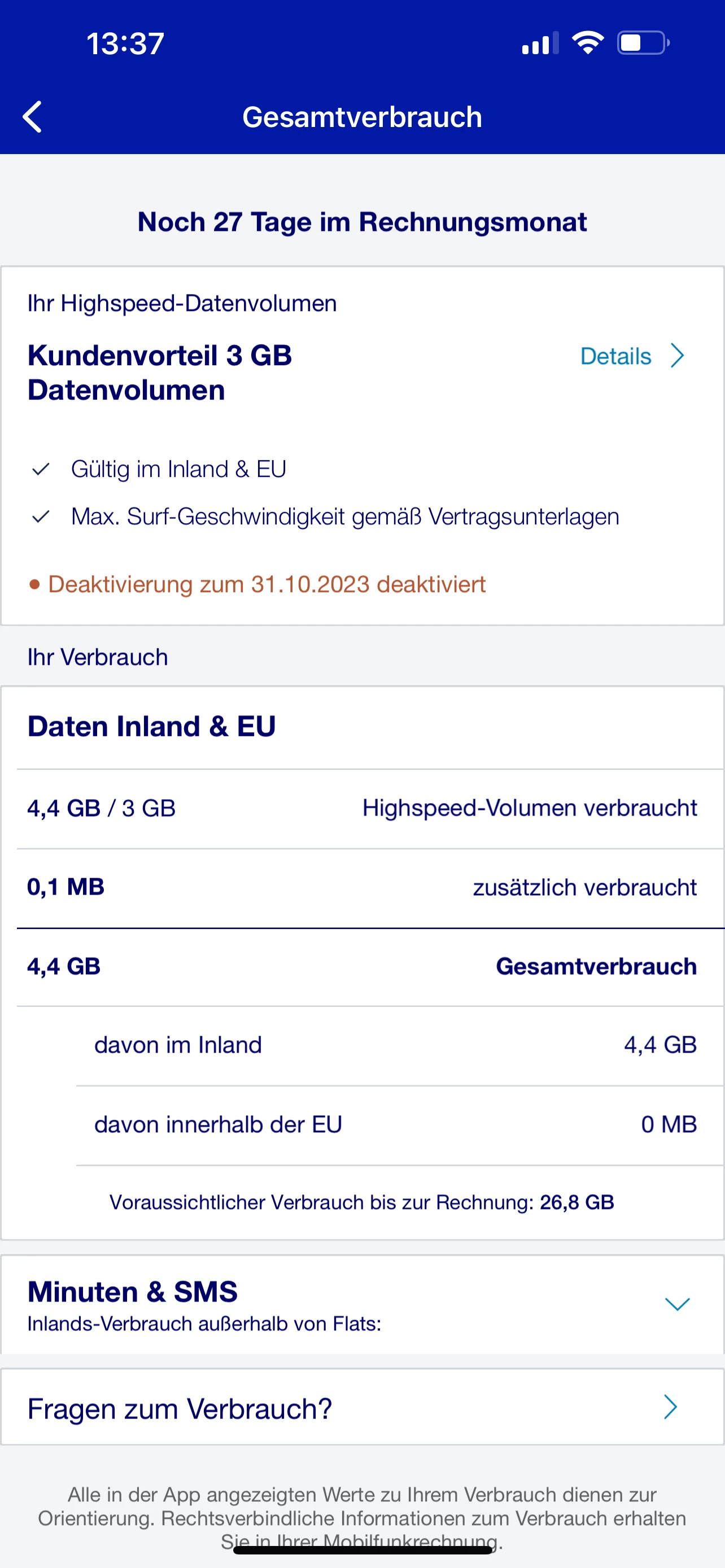Screen dimensions: 725x1568
Task: Tap the Wi-Fi status icon
Action: pos(587,42)
